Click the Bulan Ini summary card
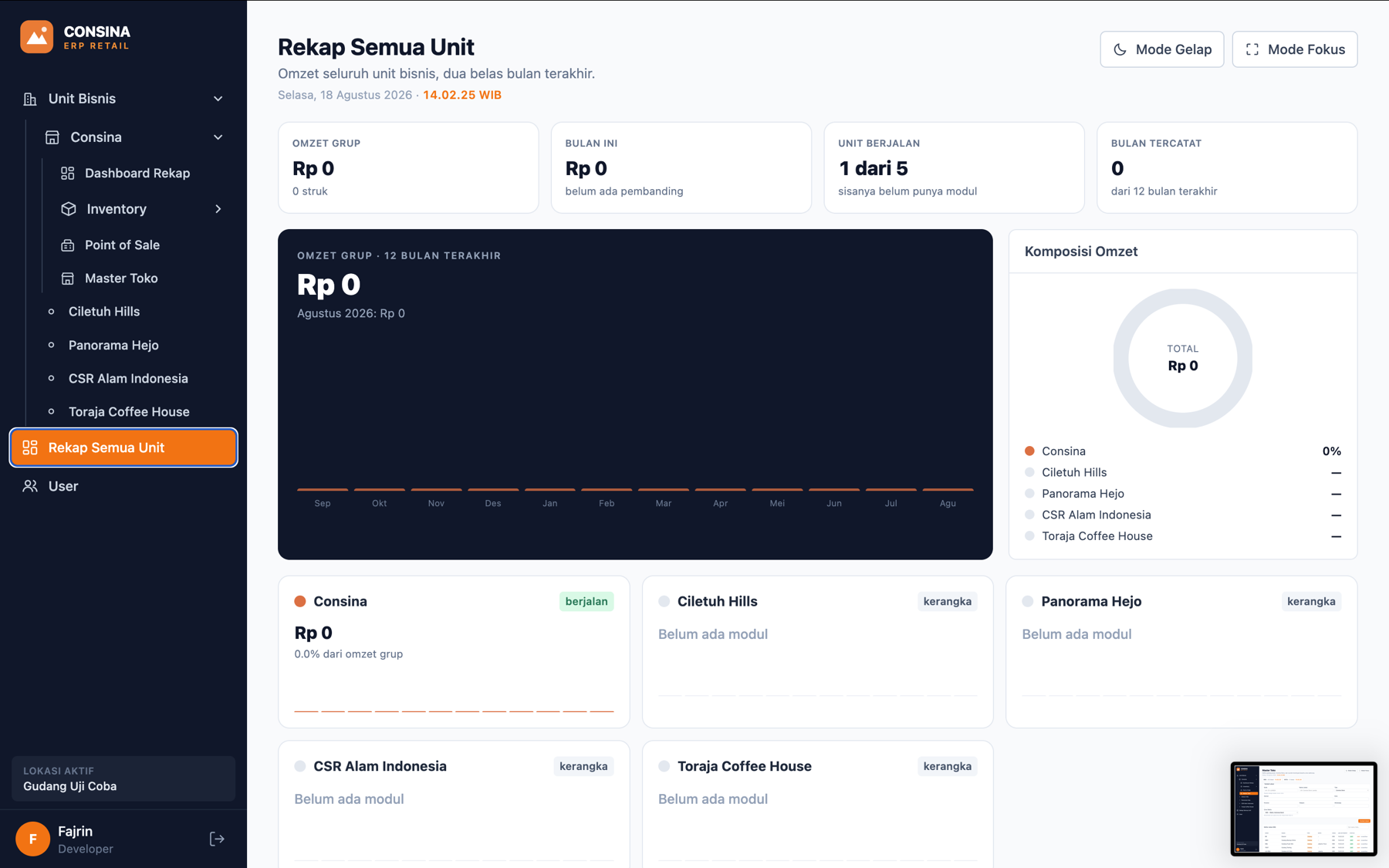Viewport: 1389px width, 868px height. tap(681, 167)
